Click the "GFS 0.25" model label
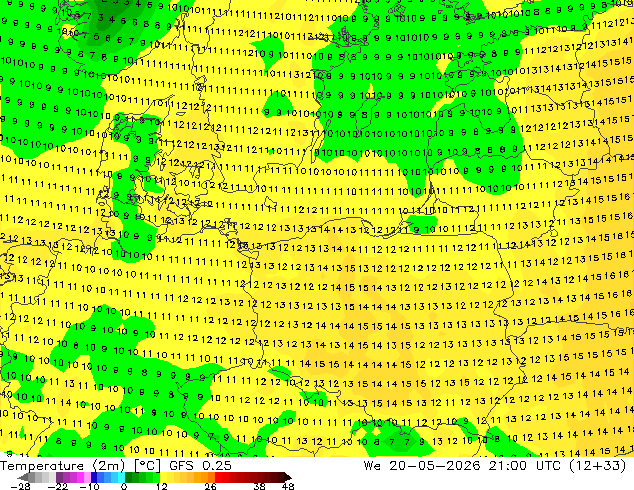 click(200, 466)
